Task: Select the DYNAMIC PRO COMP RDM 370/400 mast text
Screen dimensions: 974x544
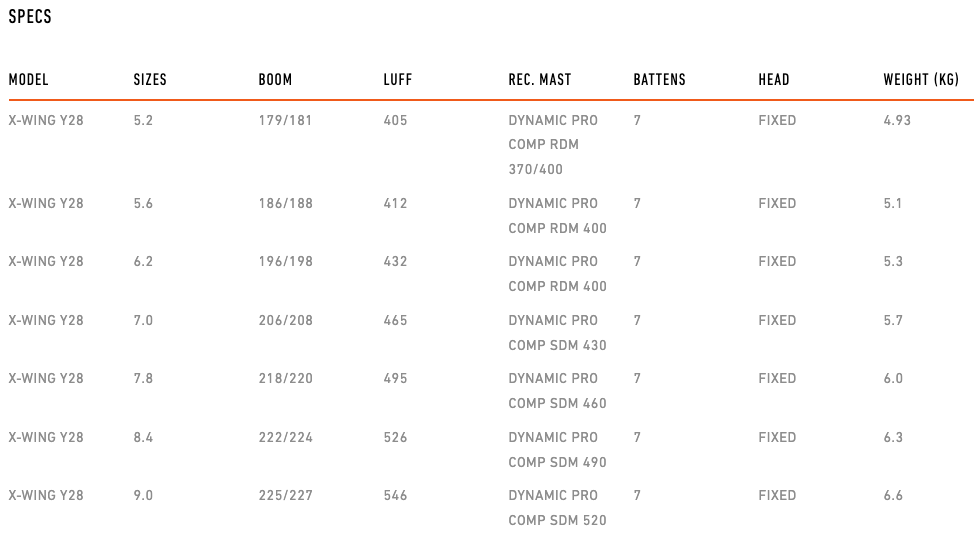Action: coord(552,144)
